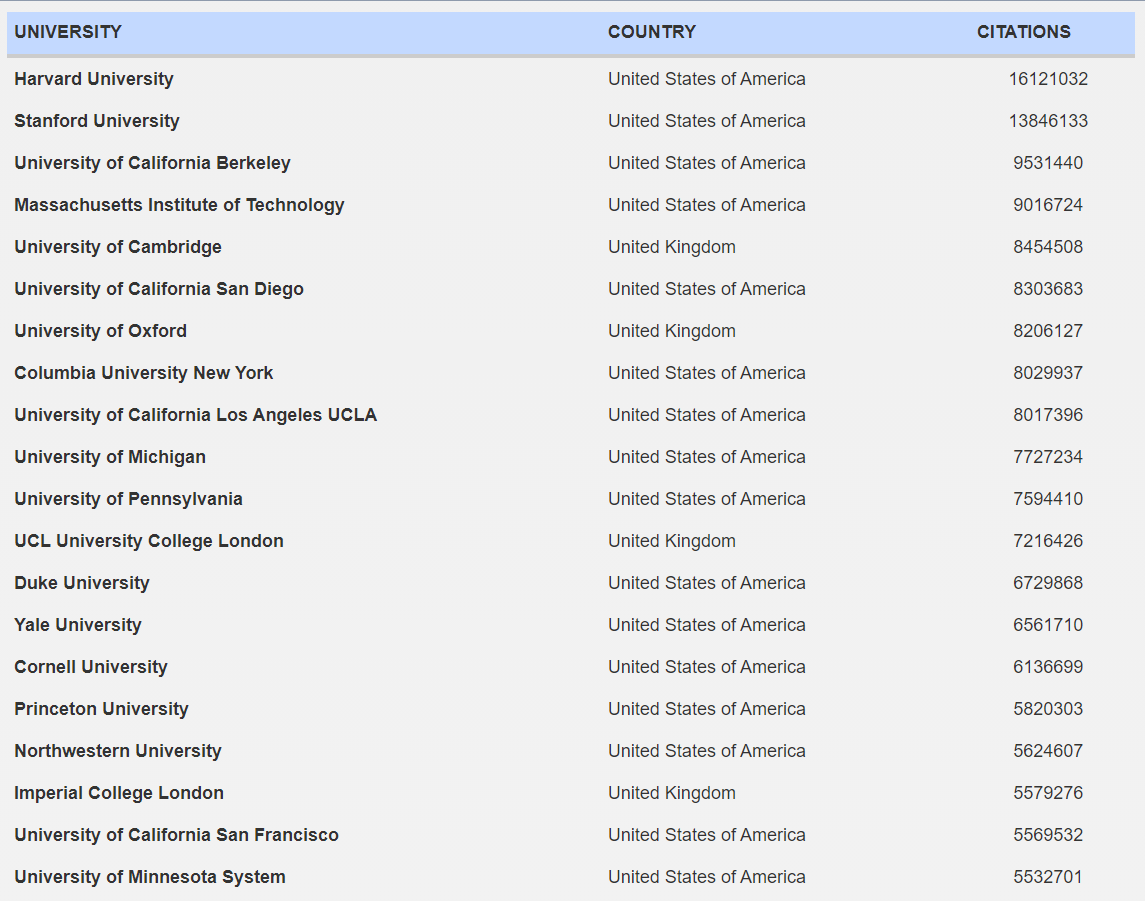
Task: Select University of Minnesota System
Action: [150, 877]
